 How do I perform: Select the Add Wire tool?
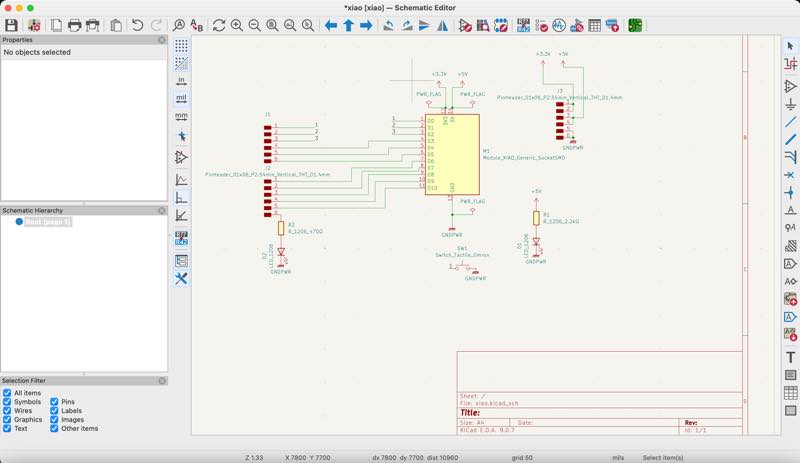click(x=790, y=121)
